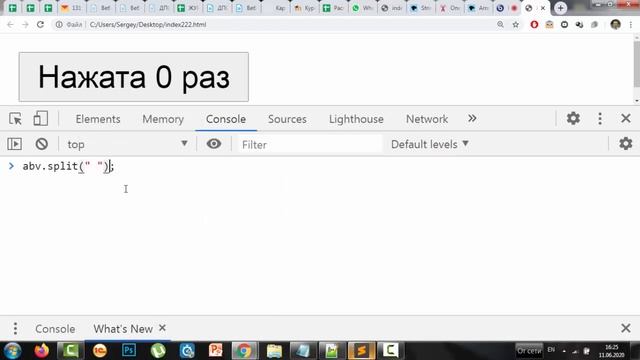The width and height of the screenshot is (640, 360).
Task: Open PowerPoint from the taskbar
Action: pos(216,351)
